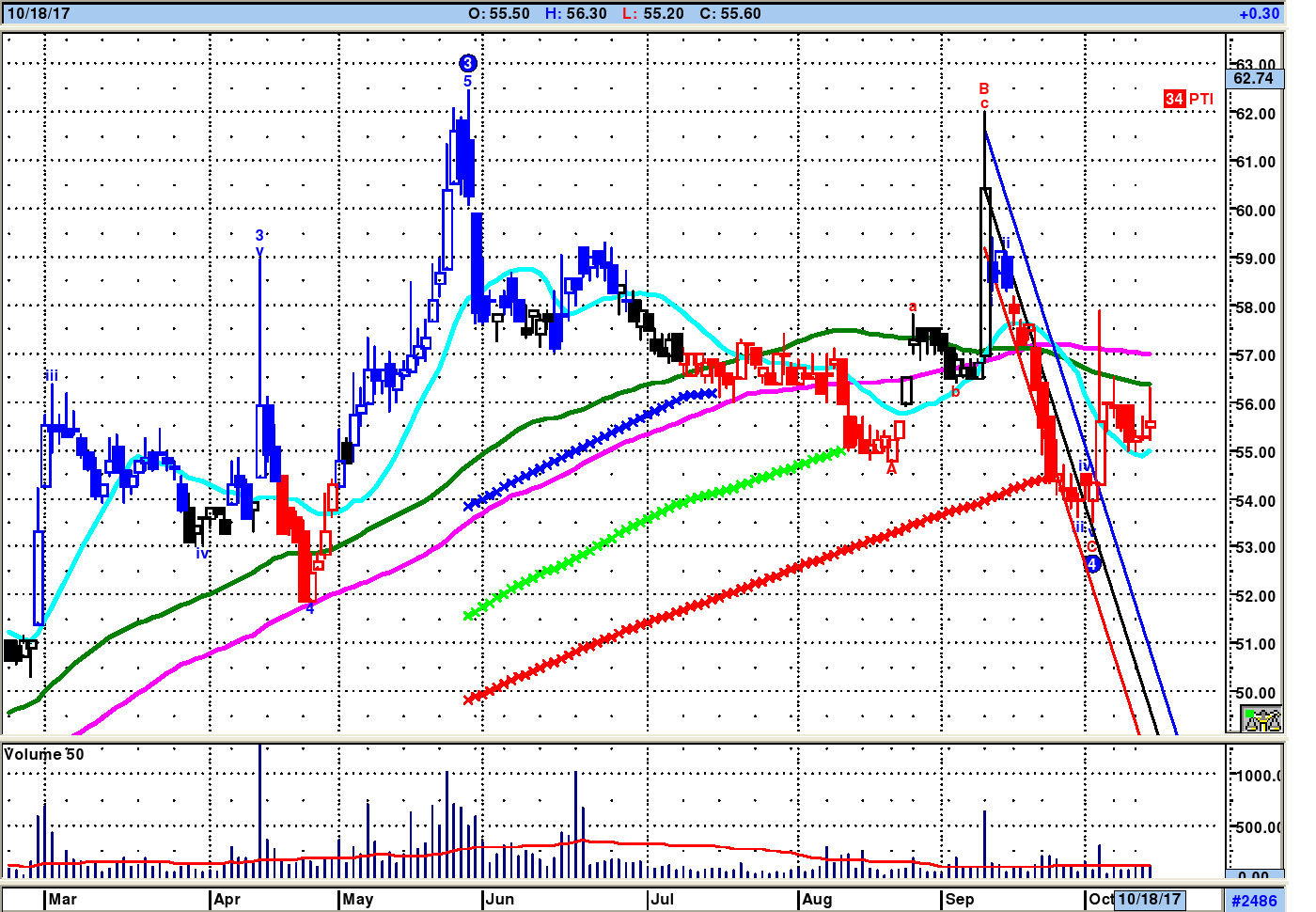Click the Sep month label on time axis
This screenshot has height=912, width=1316.
coord(960,899)
